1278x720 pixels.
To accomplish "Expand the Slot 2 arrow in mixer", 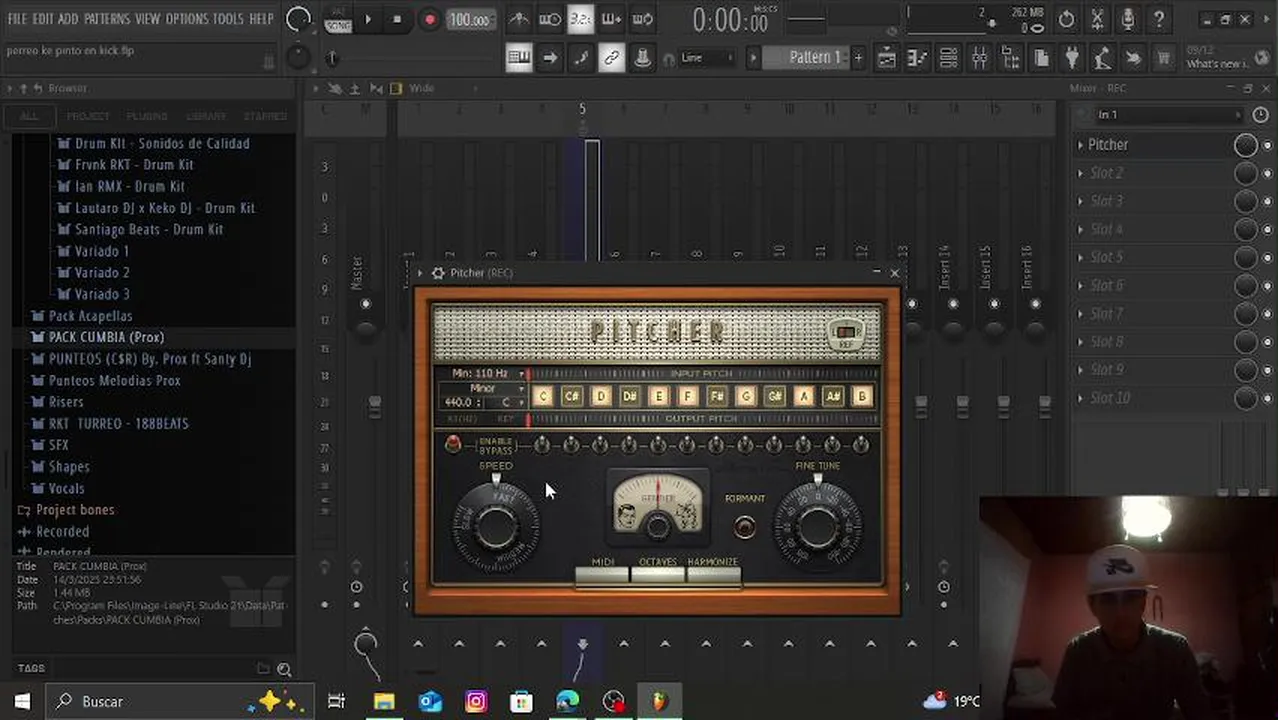I will [1080, 173].
